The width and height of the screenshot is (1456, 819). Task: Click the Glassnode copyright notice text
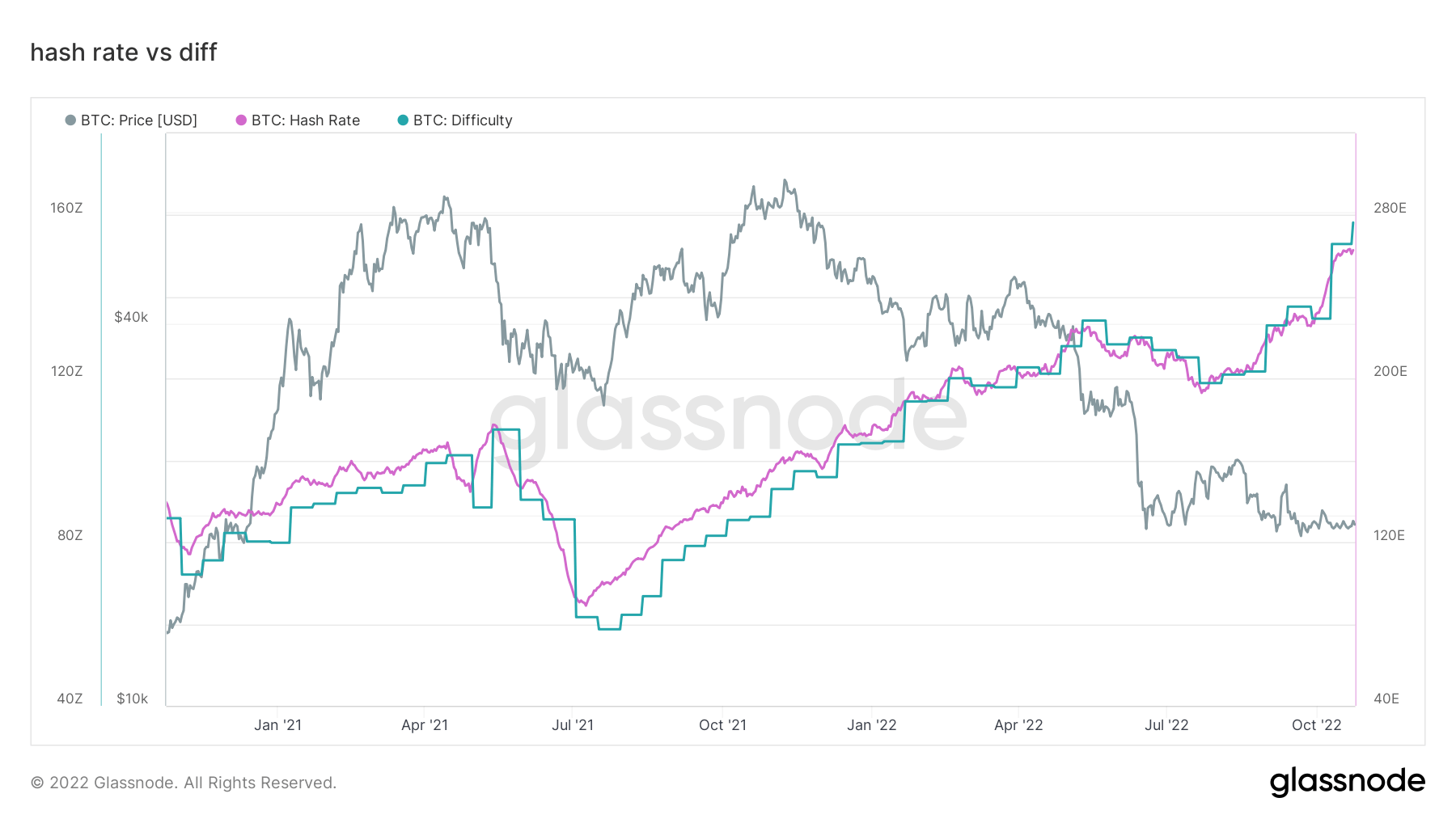tap(184, 783)
